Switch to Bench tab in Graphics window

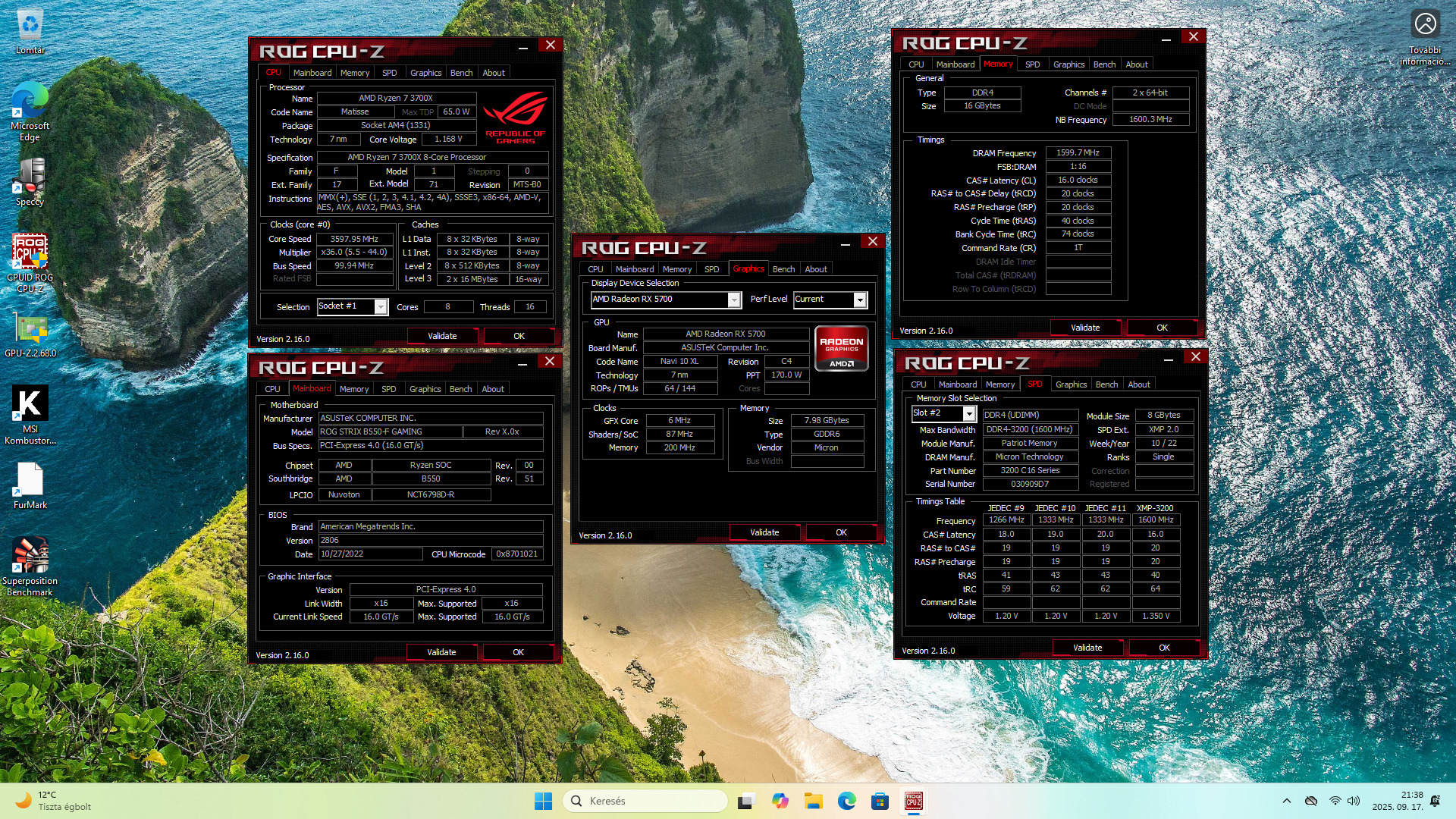[783, 269]
